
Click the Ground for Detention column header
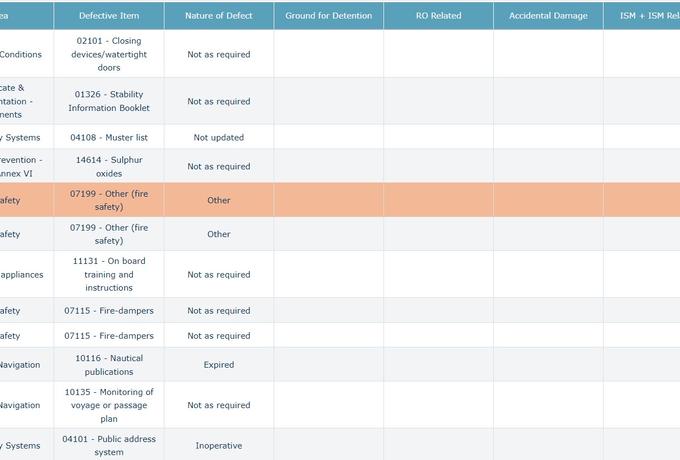point(328,16)
